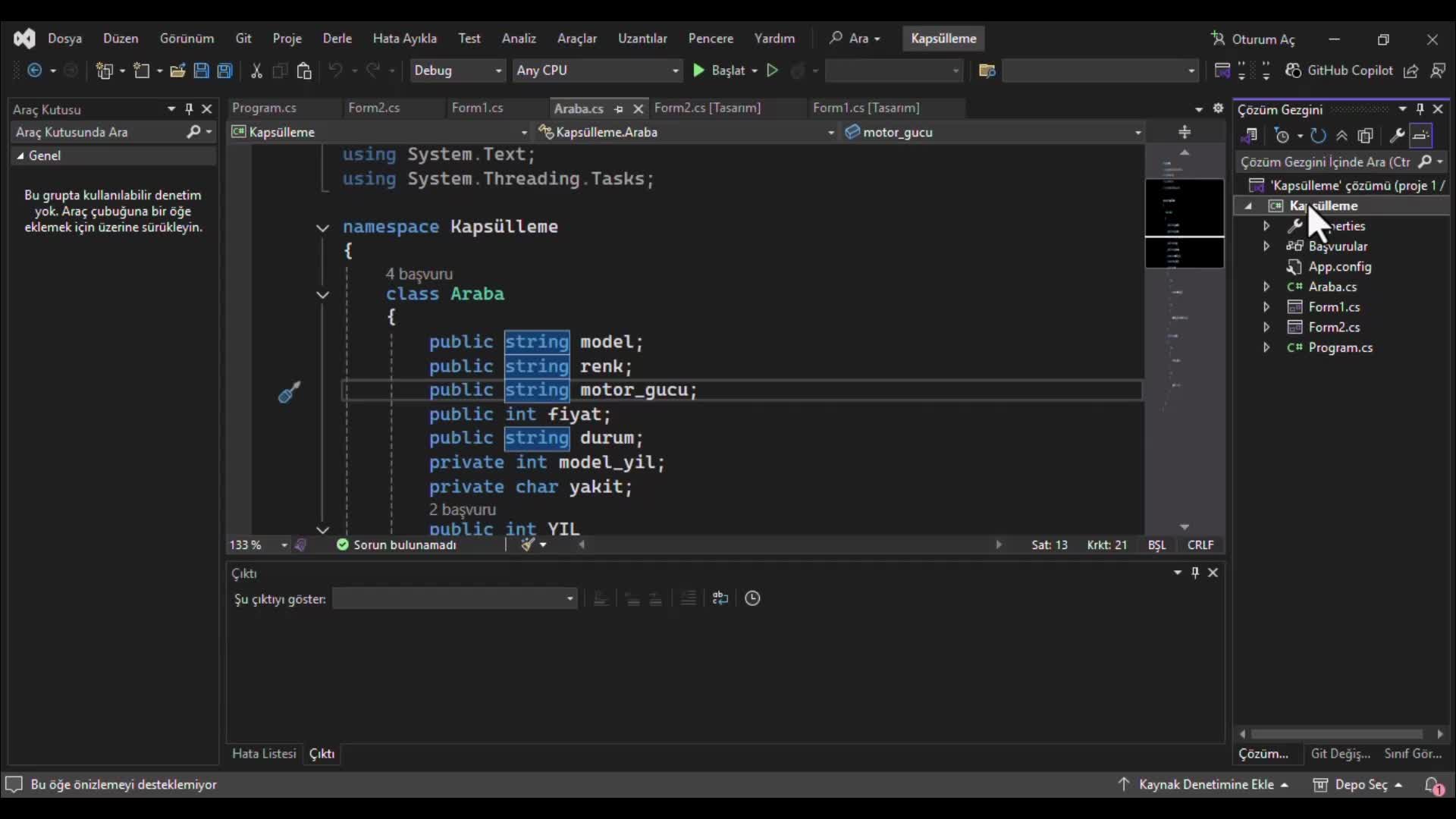Click Show All Files icon in Solution Explorer
The width and height of the screenshot is (1456, 819).
[x=1366, y=136]
